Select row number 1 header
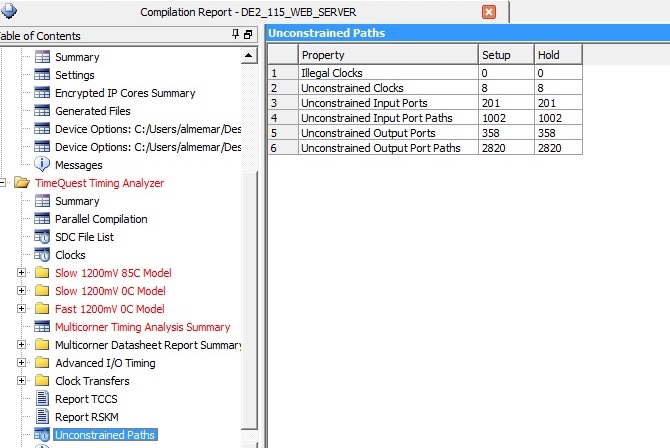Image resolution: width=670 pixels, height=448 pixels. click(x=283, y=73)
